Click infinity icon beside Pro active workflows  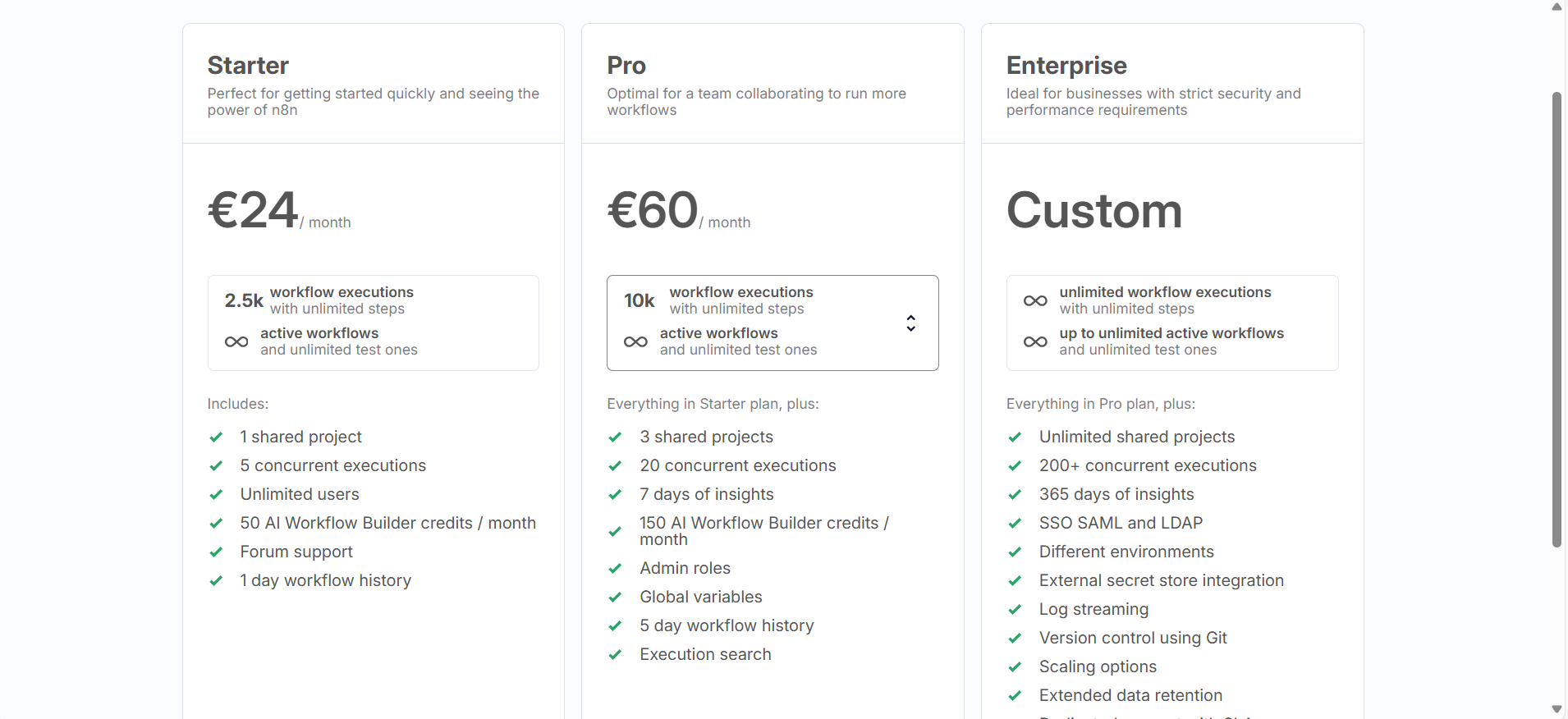tap(635, 341)
